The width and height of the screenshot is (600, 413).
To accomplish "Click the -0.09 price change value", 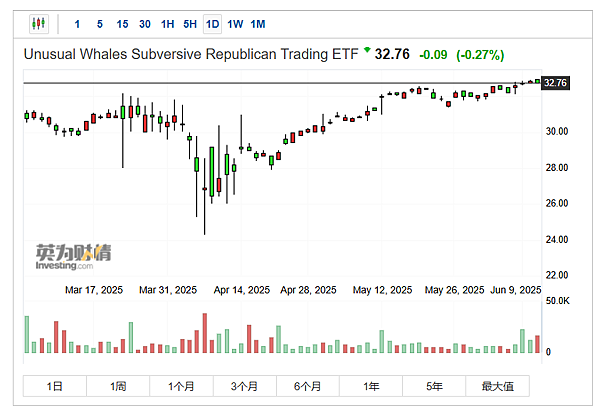I will tap(433, 55).
